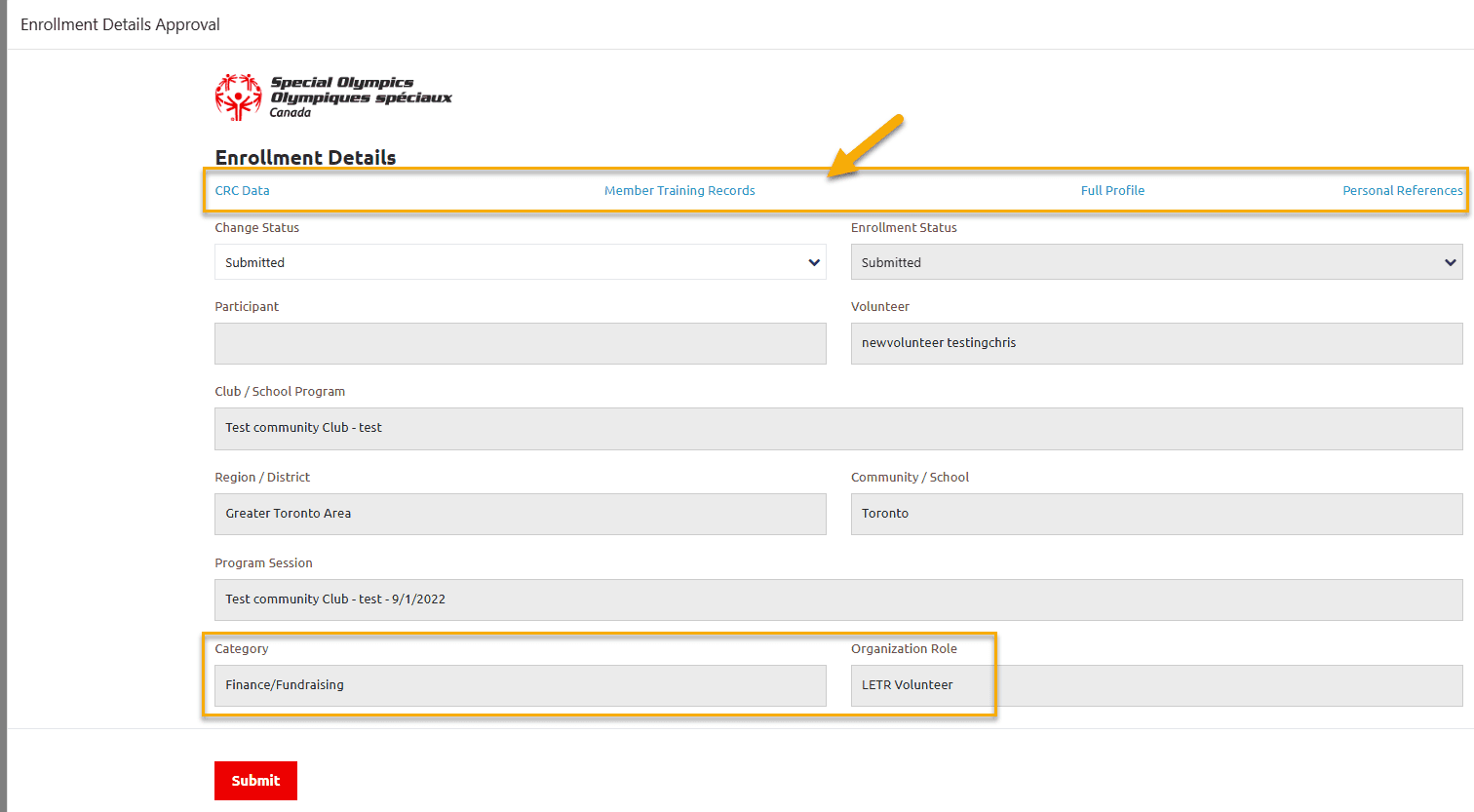Expand the Change Status dropdown
The width and height of the screenshot is (1474, 812).
click(x=521, y=262)
